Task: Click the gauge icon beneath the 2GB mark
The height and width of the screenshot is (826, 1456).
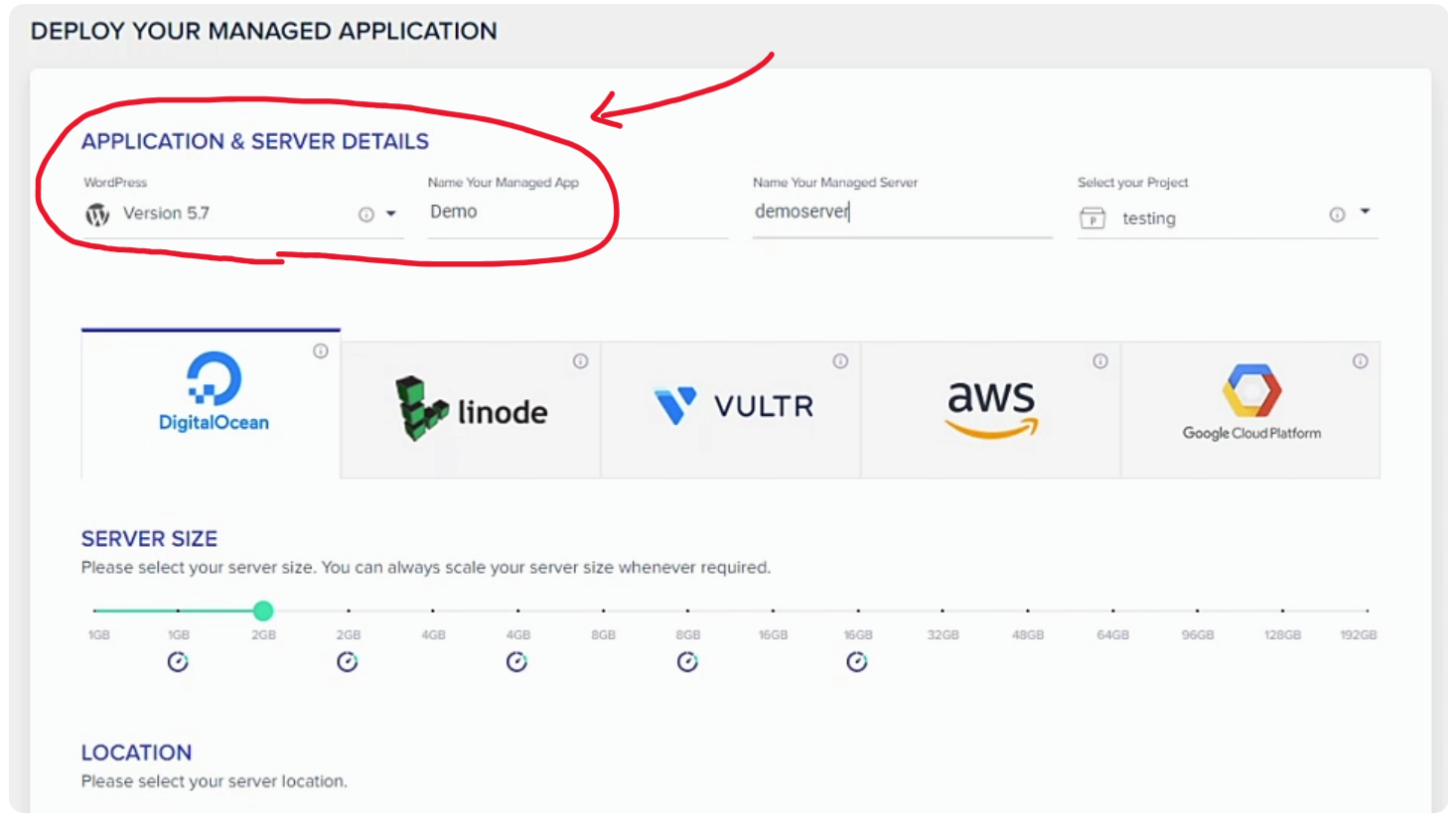Action: click(x=348, y=662)
